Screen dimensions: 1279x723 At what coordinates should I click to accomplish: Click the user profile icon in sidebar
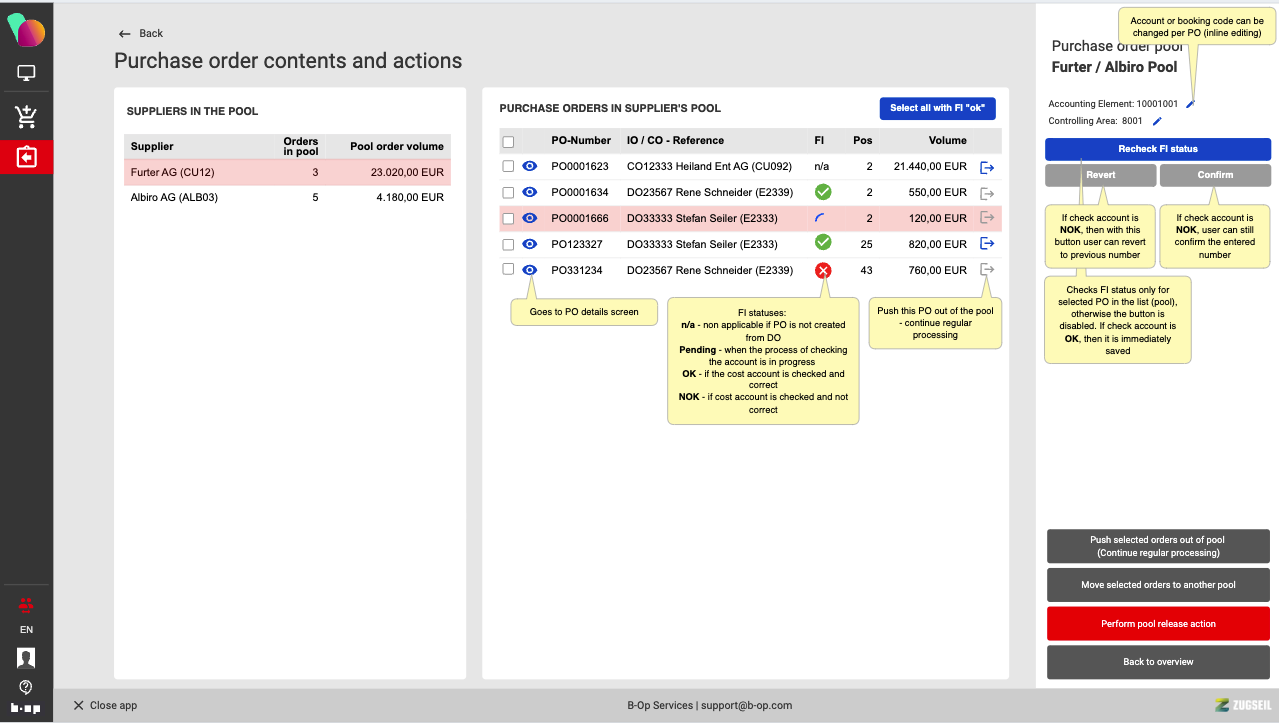click(26, 657)
